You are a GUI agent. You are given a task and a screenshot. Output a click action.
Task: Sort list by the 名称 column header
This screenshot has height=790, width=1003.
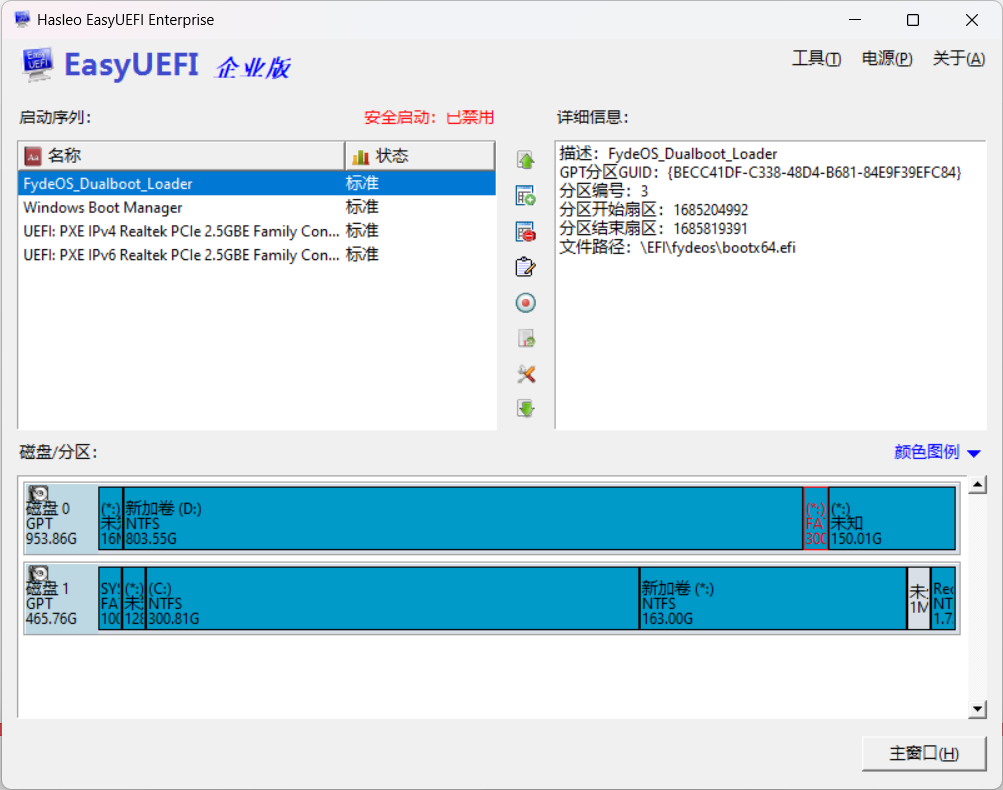(182, 155)
